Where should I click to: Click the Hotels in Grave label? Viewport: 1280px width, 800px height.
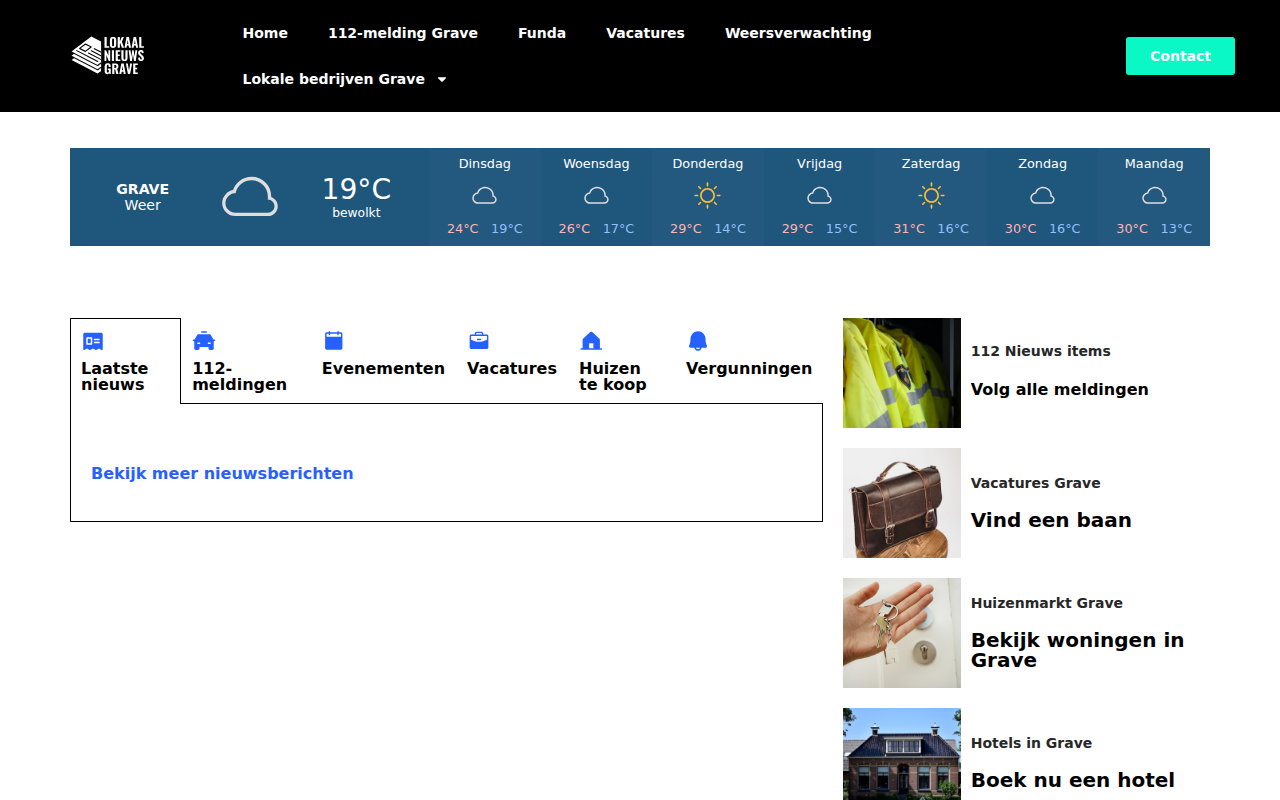click(1031, 743)
